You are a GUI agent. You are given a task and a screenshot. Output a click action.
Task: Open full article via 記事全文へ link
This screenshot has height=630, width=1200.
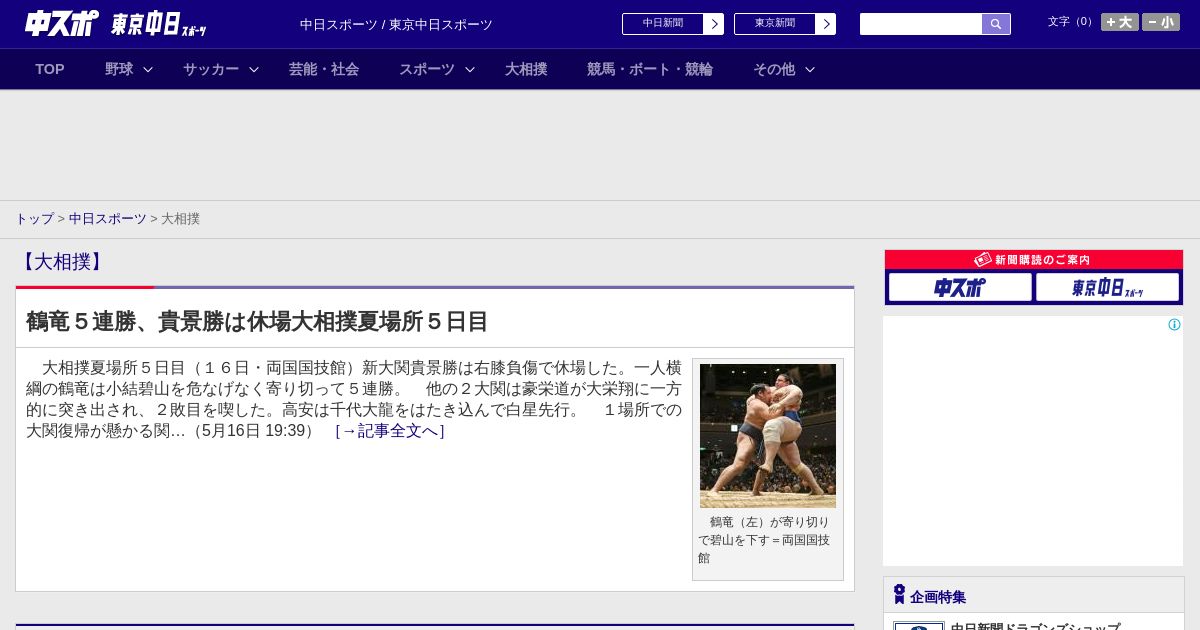390,431
